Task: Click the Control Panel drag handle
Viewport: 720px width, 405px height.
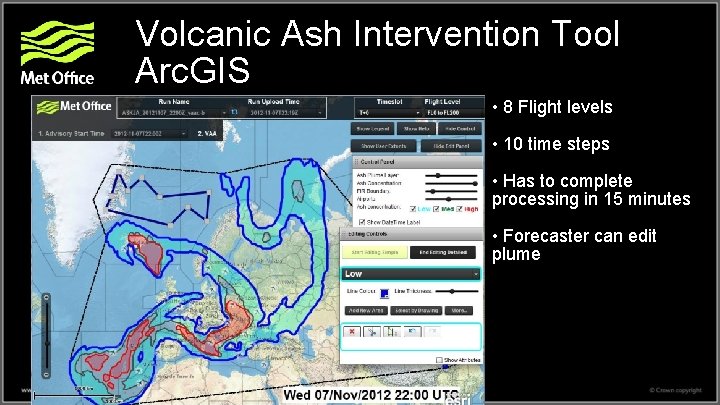Action: (356, 162)
